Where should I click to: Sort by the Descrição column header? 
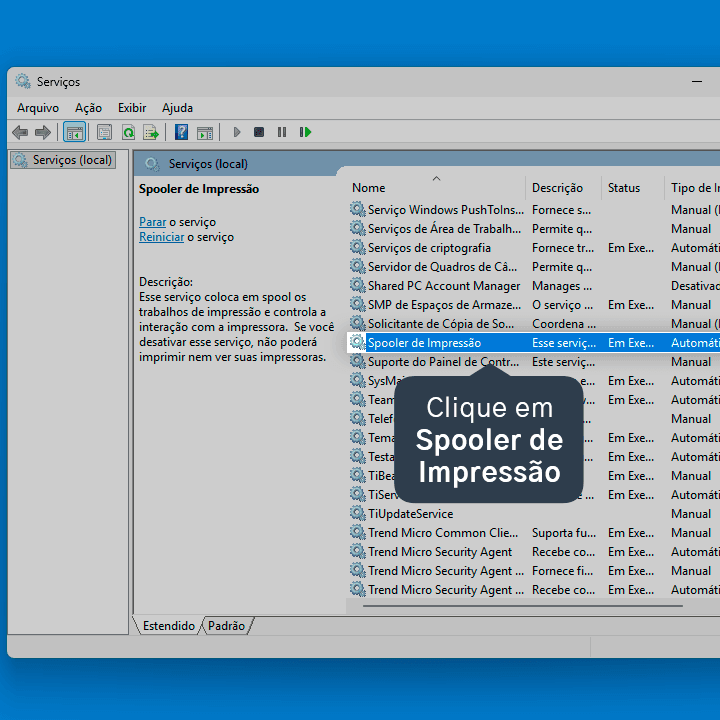pos(557,188)
